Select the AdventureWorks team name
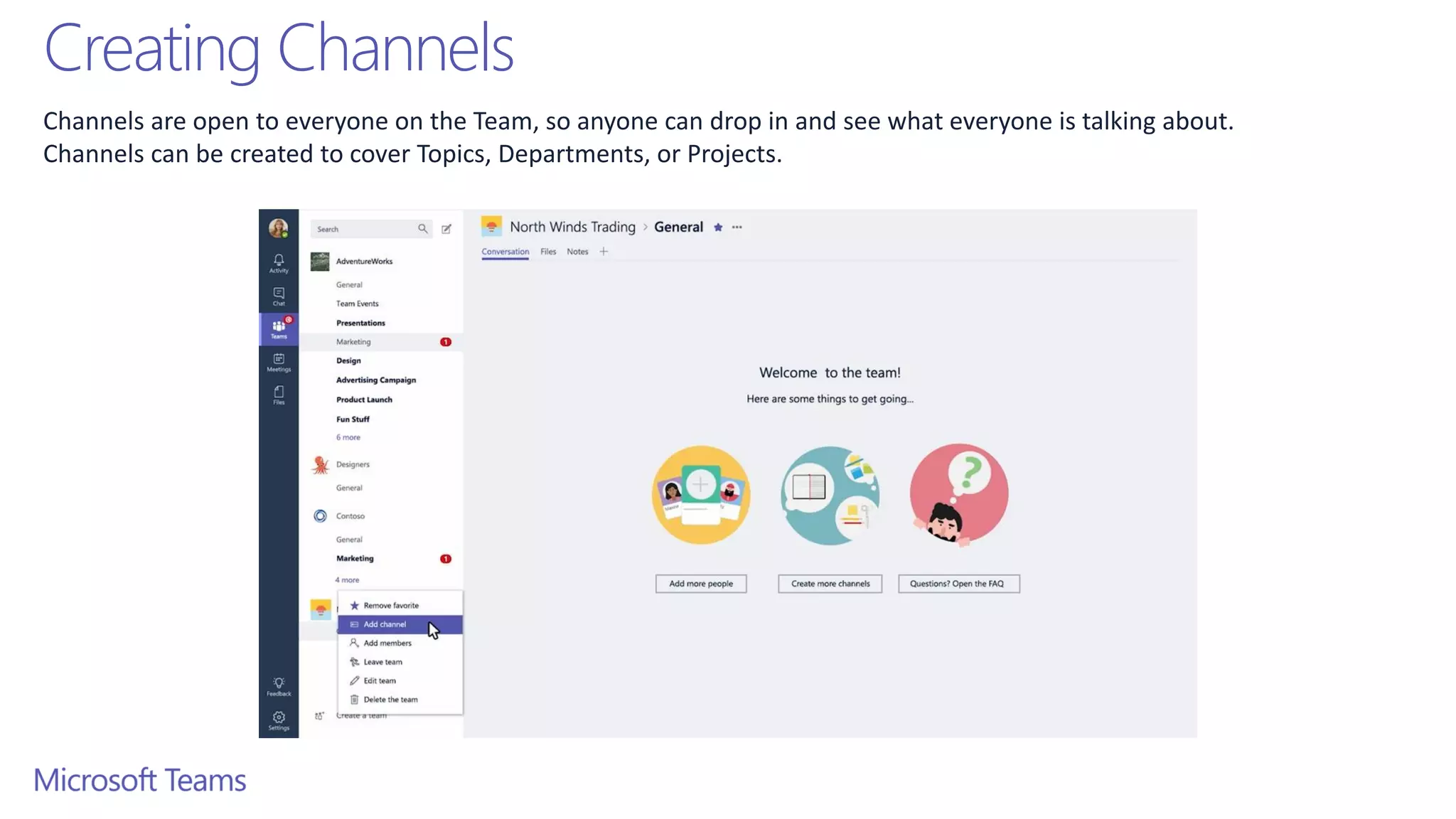The width and height of the screenshot is (1456, 819). (x=364, y=262)
